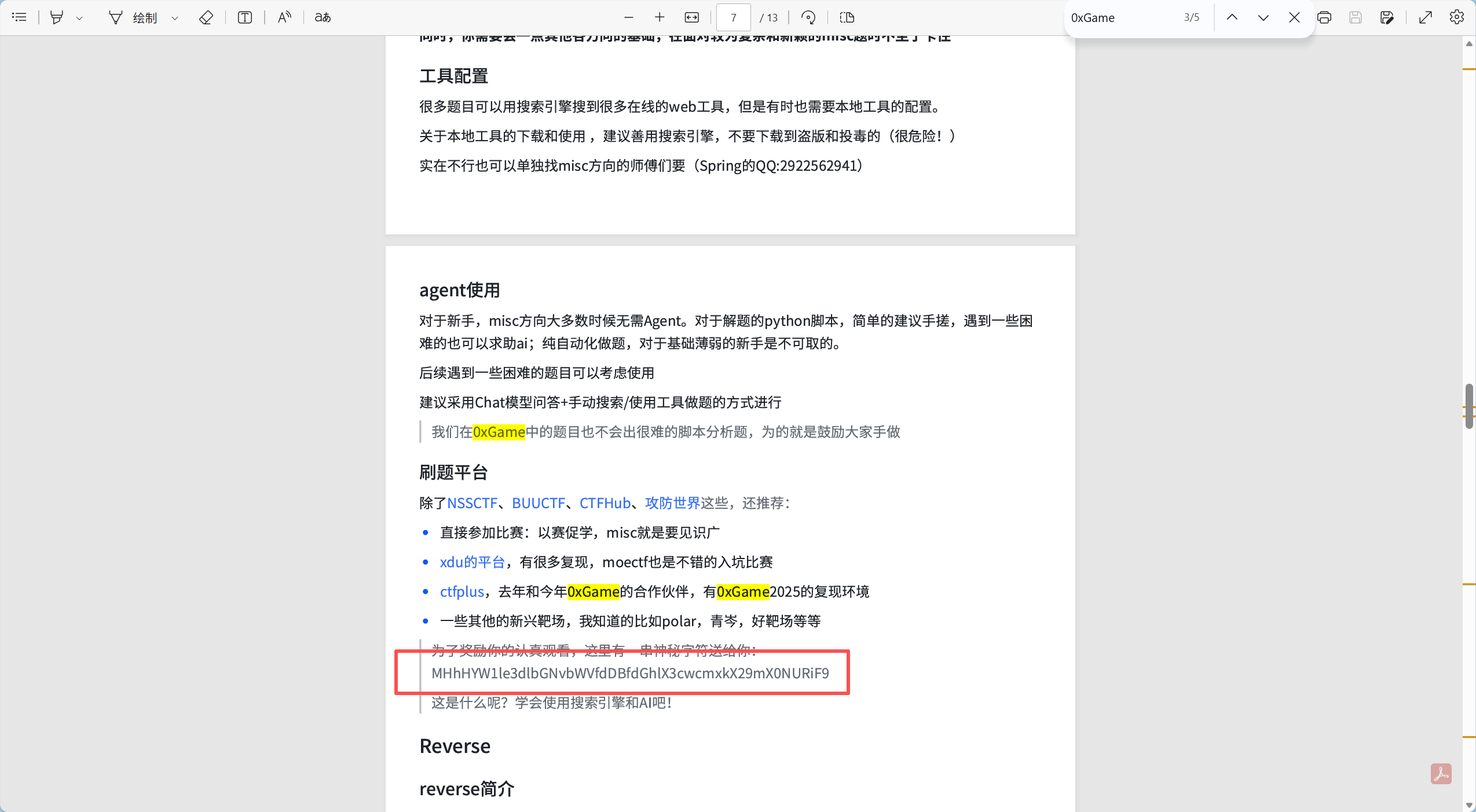Open the 攻防世界 link
Viewport: 1476px width, 812px height.
(x=672, y=503)
